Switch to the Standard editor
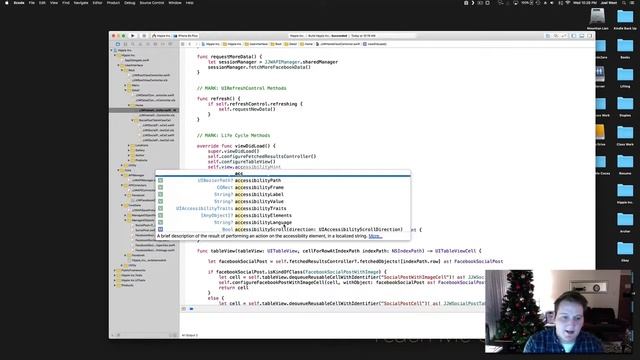Screen dimensions: 640x360 point(548,36)
